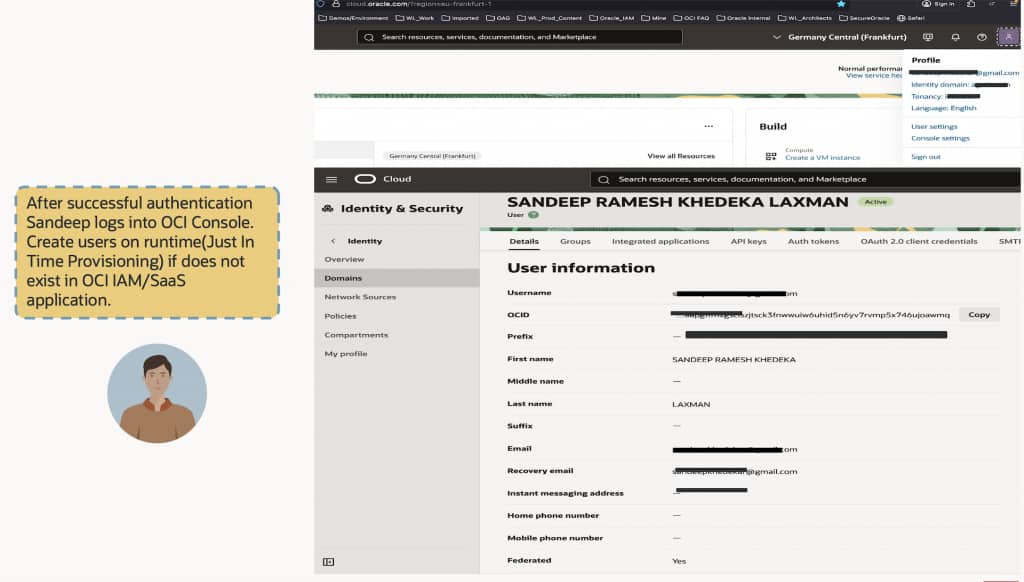Click Sign out in Profile menu
The image size is (1024, 582).
[x=925, y=157]
